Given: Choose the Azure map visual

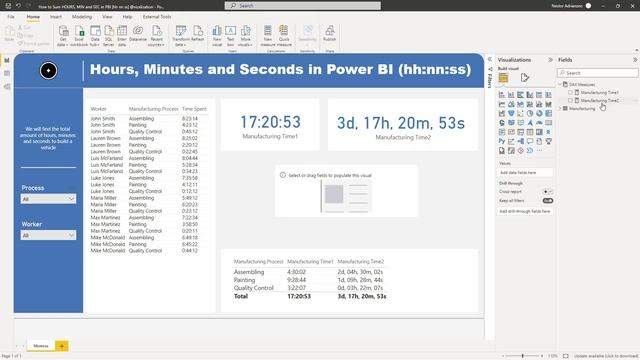Looking at the screenshot, I should pyautogui.click(x=530, y=122).
